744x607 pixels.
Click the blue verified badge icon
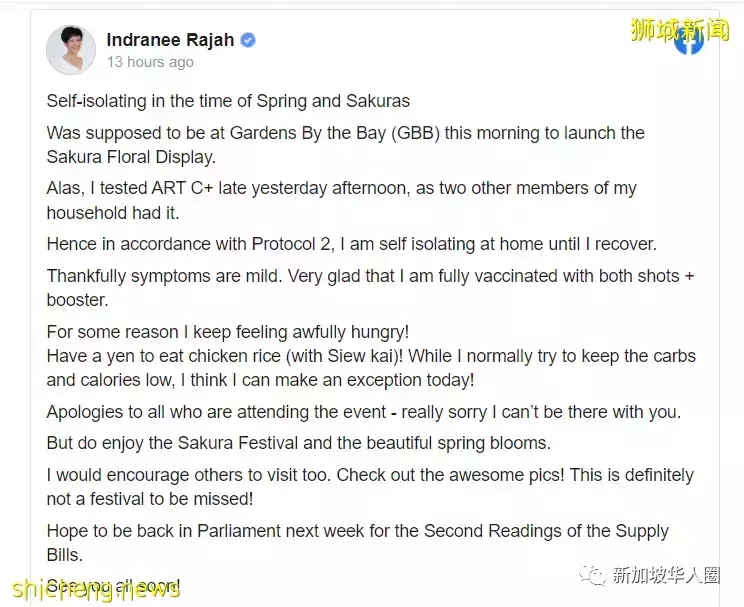coord(248,40)
